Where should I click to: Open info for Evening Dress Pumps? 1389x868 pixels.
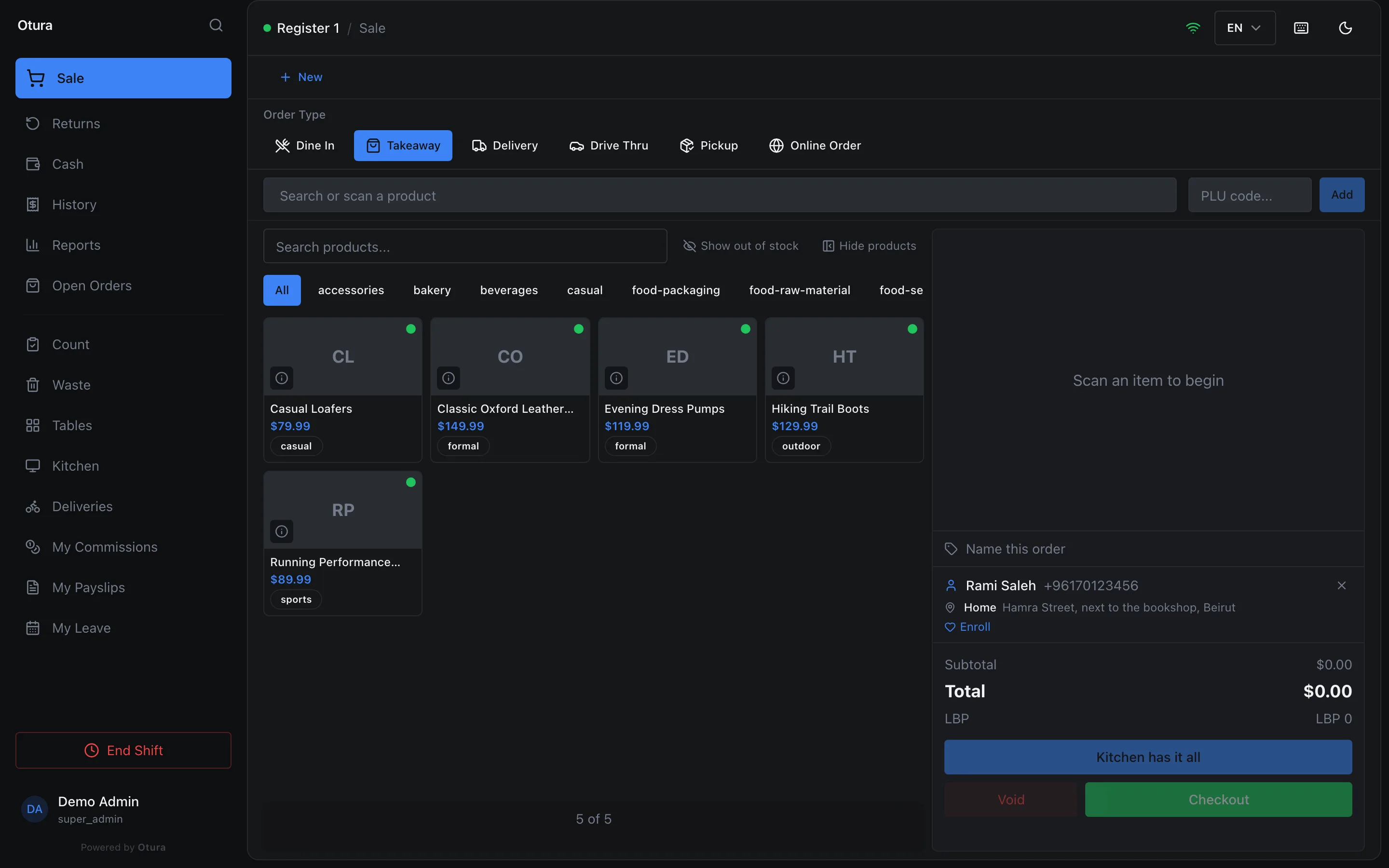tap(616, 378)
